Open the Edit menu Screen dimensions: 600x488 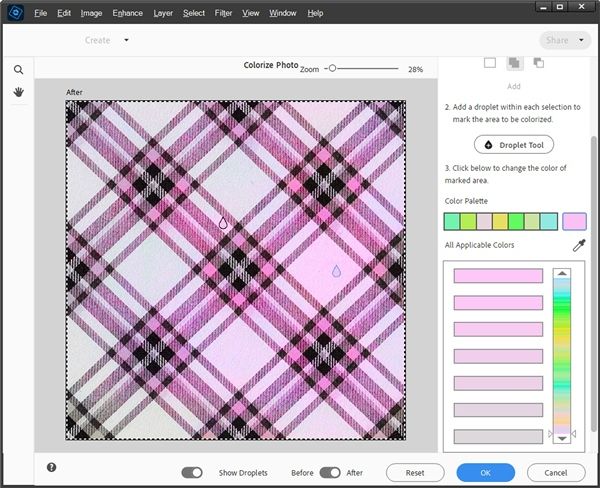[64, 13]
